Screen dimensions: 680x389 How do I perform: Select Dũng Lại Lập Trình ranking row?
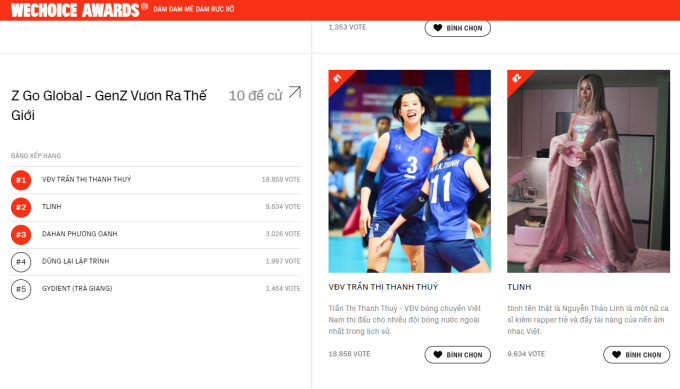click(156, 262)
